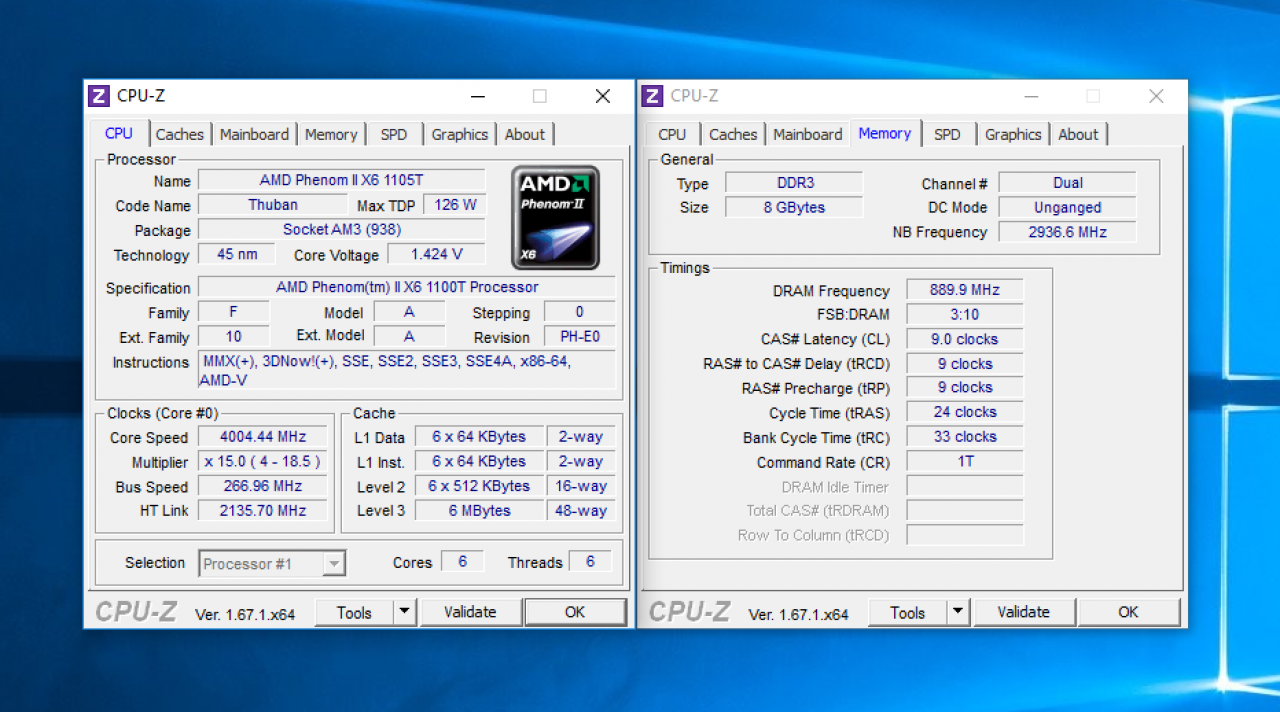This screenshot has width=1280, height=712.
Task: Click the Core Speed value 4004.44 MHz
Action: [264, 437]
